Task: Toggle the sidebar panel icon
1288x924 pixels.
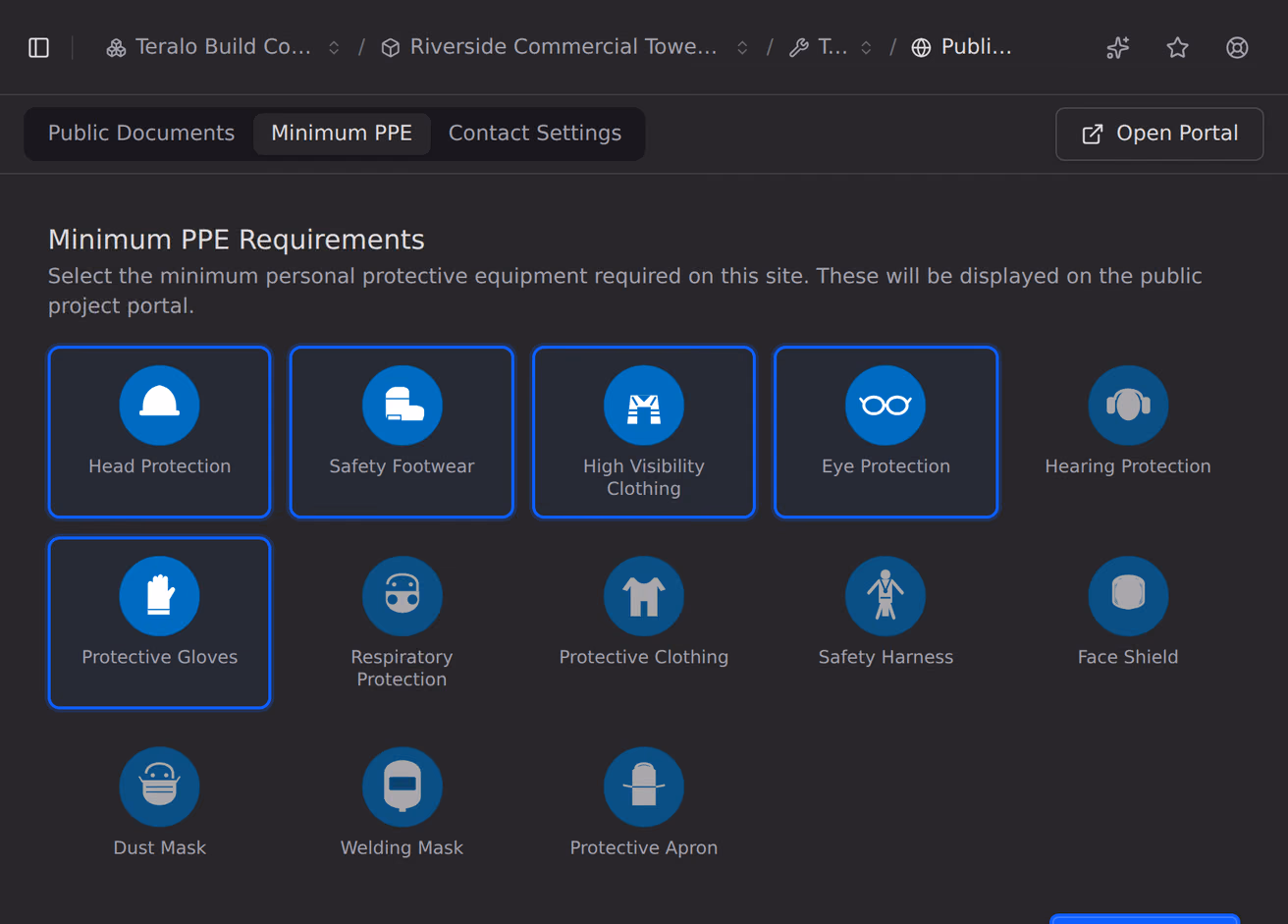Action: click(x=39, y=47)
